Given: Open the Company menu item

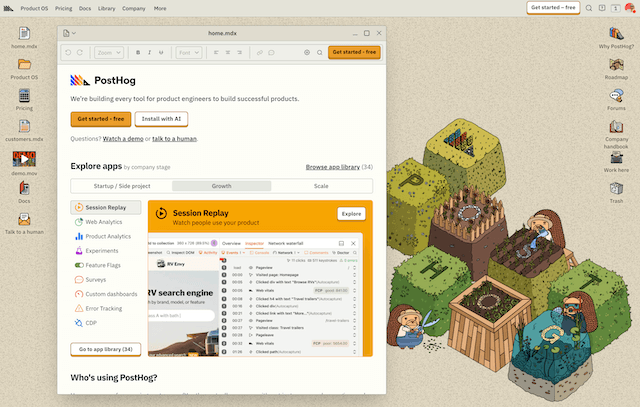Looking at the screenshot, I should pos(134,8).
